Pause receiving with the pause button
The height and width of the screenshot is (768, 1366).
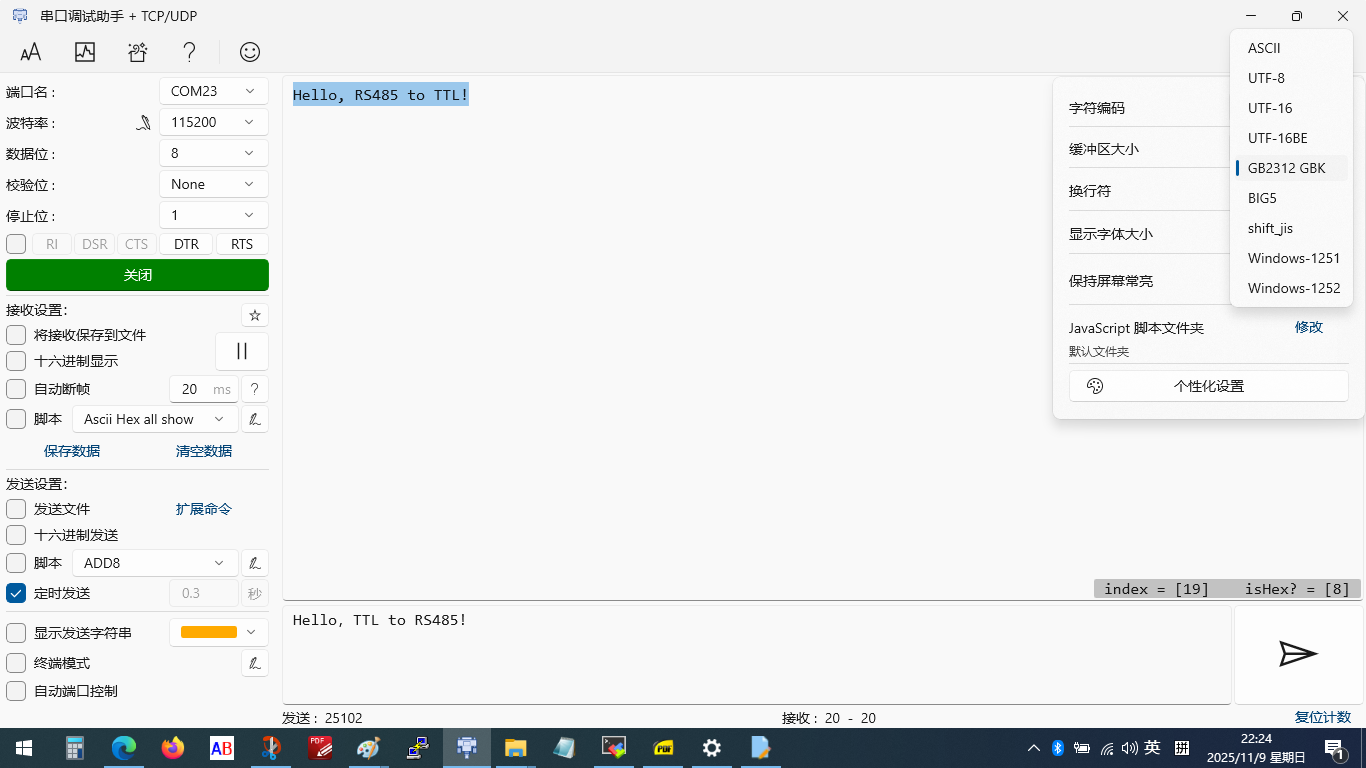tap(242, 351)
